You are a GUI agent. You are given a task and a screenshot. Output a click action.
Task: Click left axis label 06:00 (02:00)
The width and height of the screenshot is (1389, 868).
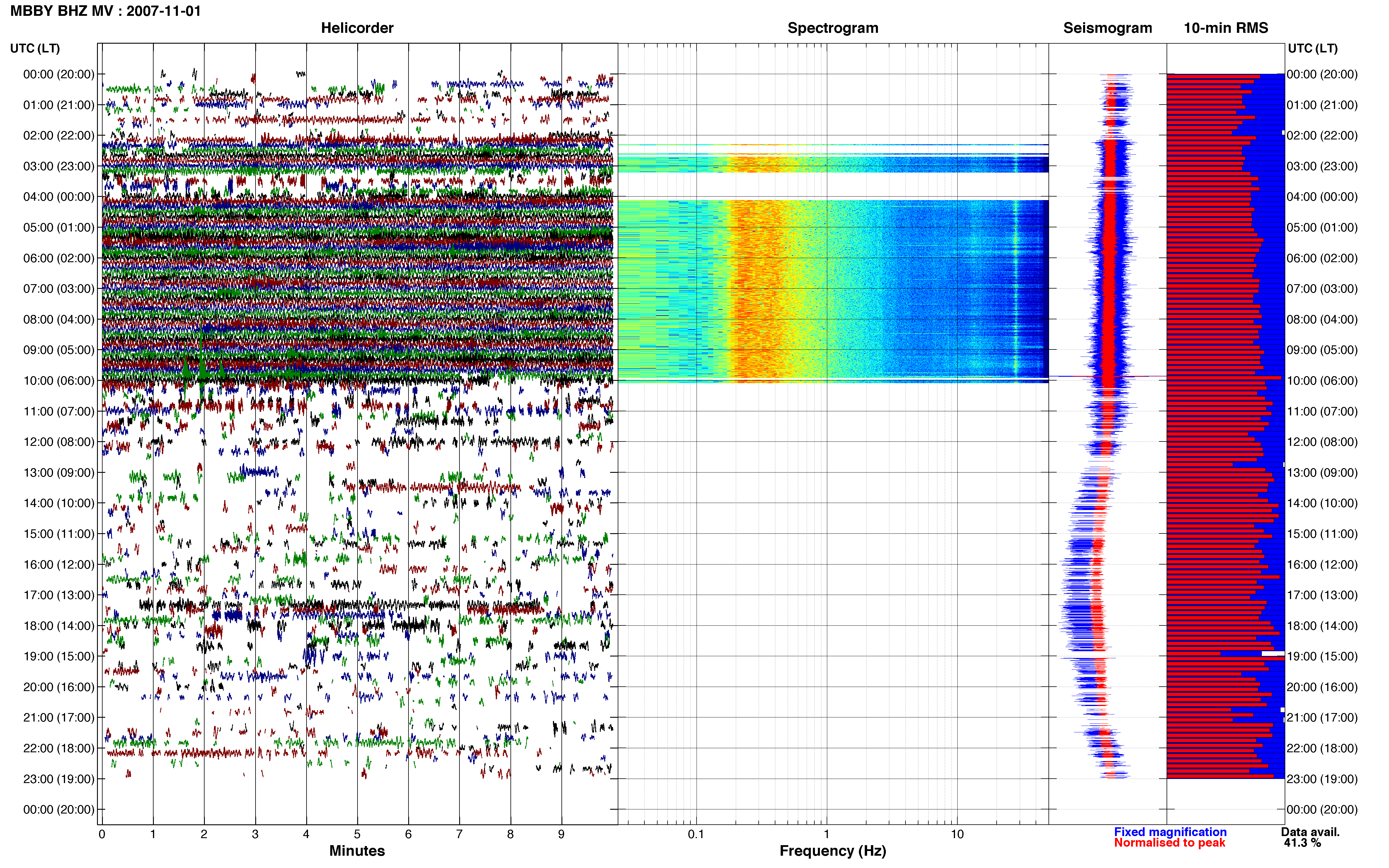point(59,258)
